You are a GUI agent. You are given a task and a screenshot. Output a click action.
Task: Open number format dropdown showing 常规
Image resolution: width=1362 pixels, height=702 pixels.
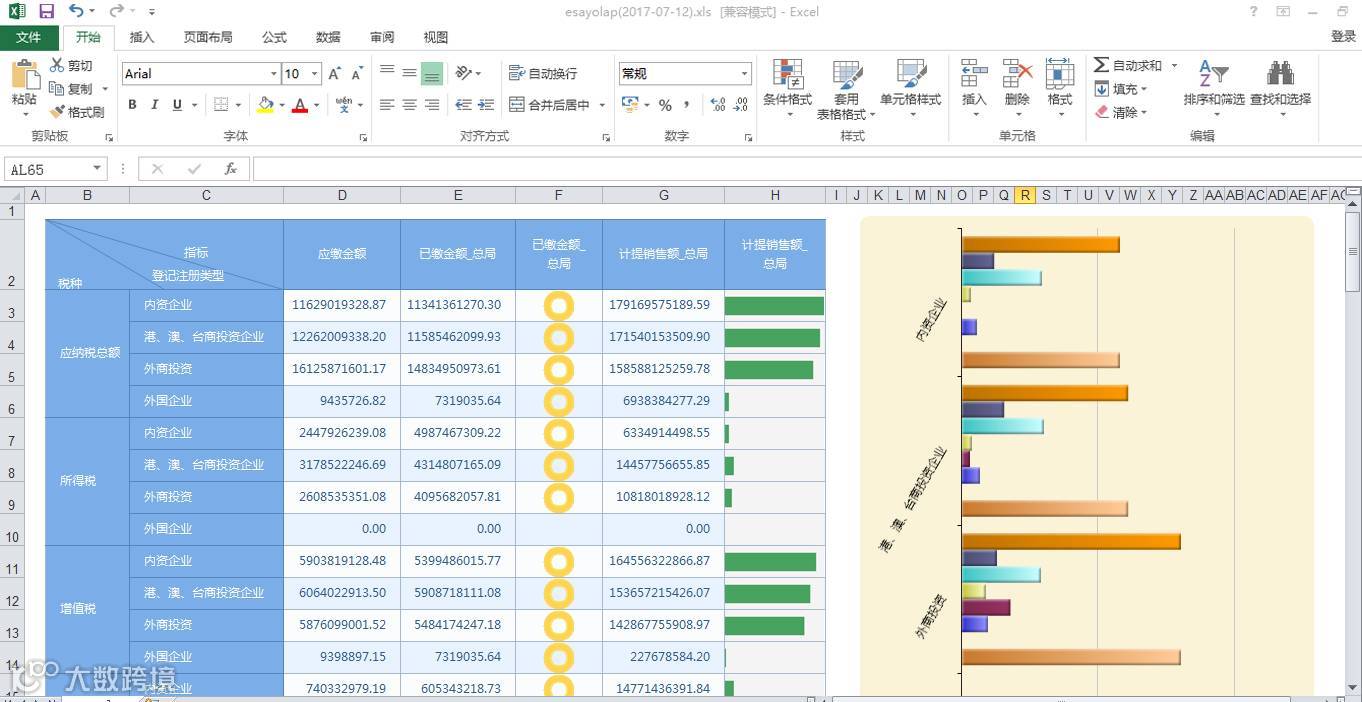[744, 74]
